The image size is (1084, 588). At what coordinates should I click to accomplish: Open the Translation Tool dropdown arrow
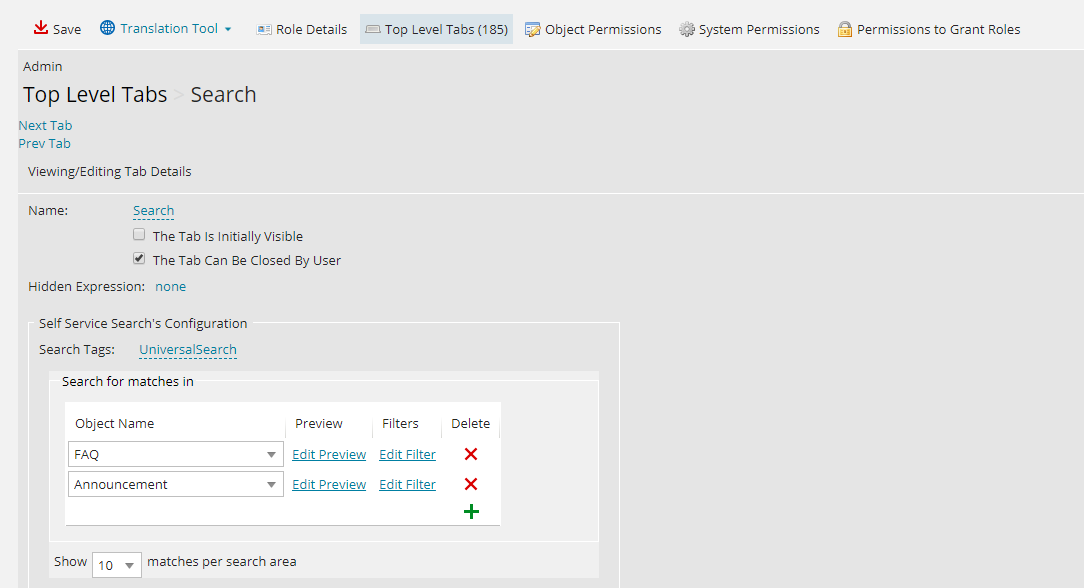(229, 29)
